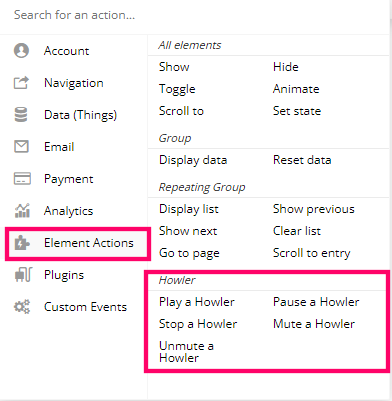
Task: Choose the Scroll to entry action
Action: [x=312, y=253]
